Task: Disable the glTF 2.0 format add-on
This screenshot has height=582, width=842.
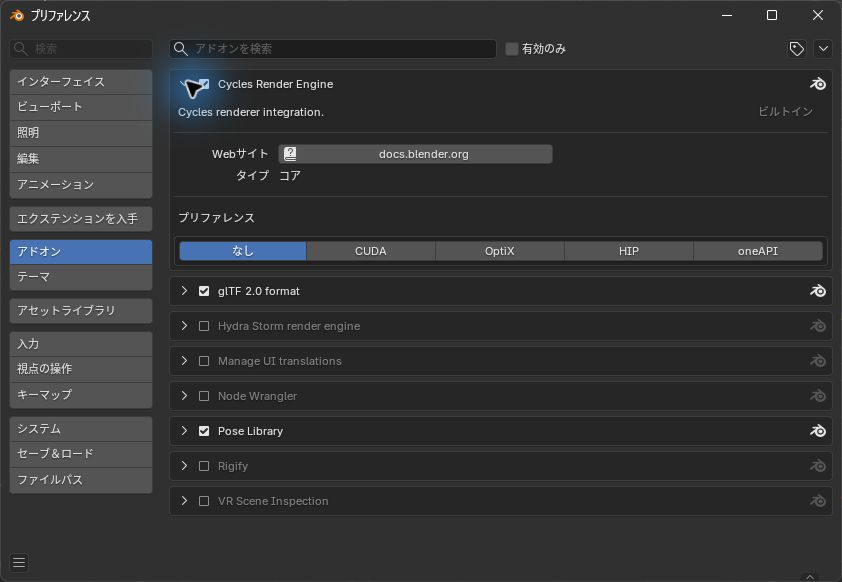Action: 204,291
